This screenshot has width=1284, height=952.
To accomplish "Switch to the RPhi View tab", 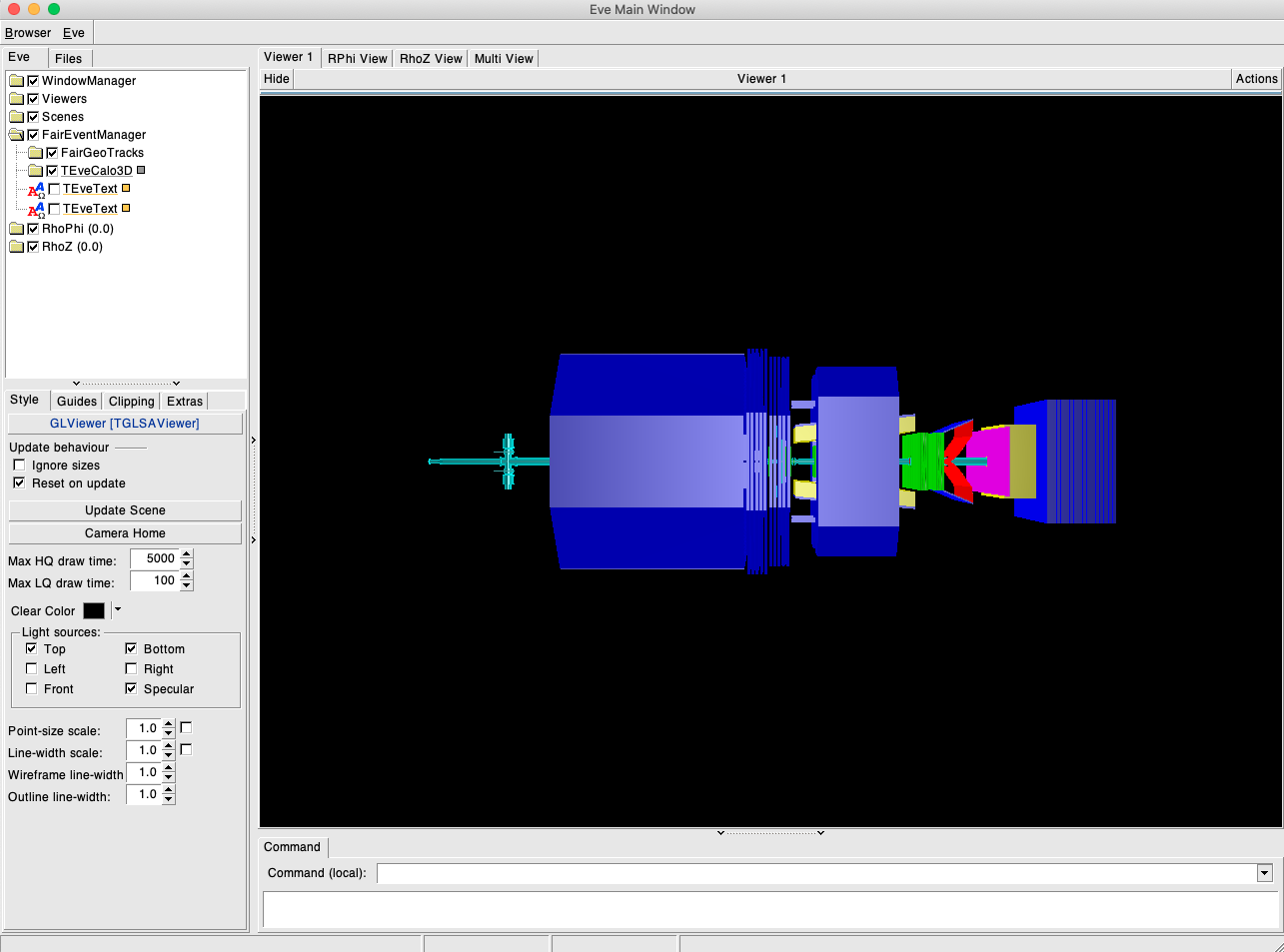I will [357, 59].
